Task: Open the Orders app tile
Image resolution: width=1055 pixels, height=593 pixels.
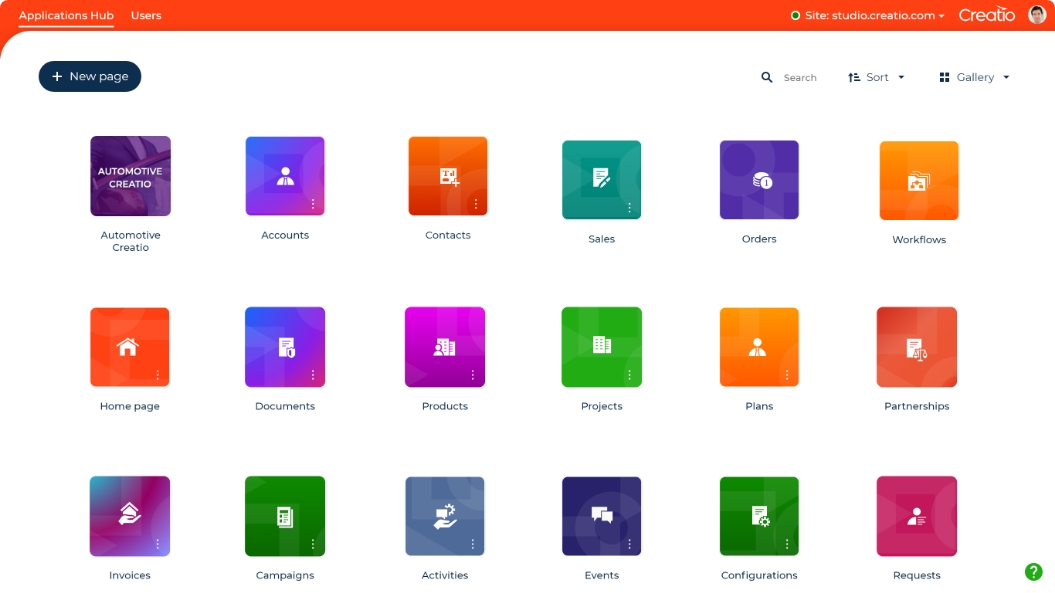Action: (759, 180)
